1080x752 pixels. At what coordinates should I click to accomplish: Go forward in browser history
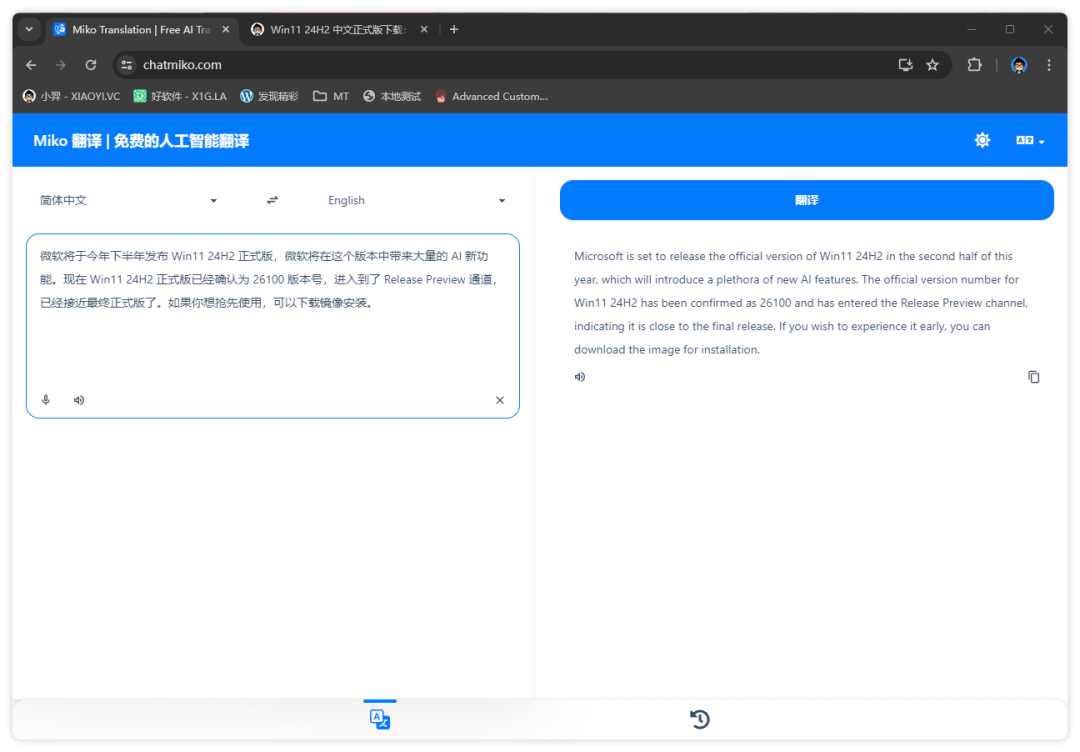[x=61, y=65]
